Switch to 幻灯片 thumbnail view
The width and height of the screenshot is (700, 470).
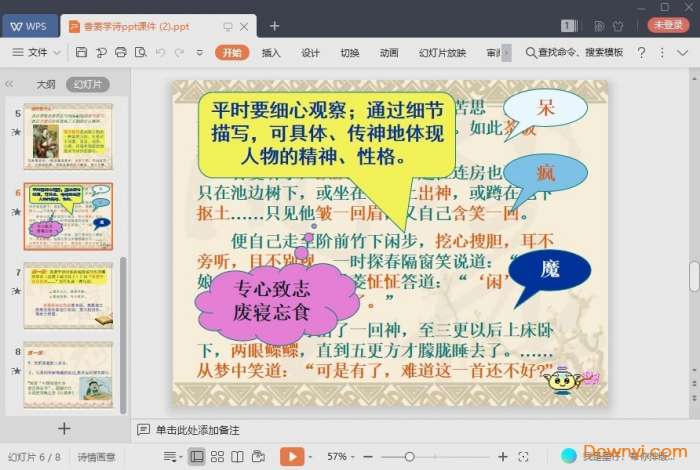coord(88,84)
